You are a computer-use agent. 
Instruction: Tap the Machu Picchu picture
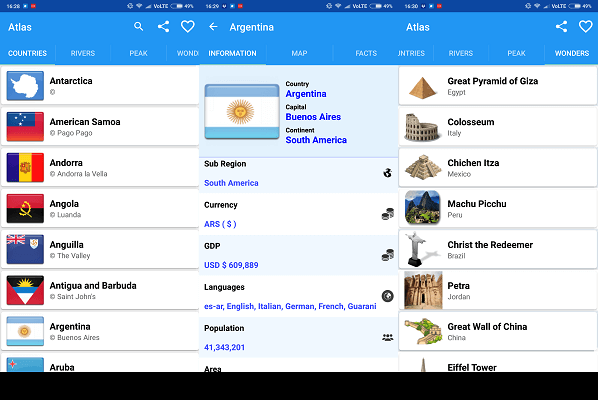[x=423, y=209]
